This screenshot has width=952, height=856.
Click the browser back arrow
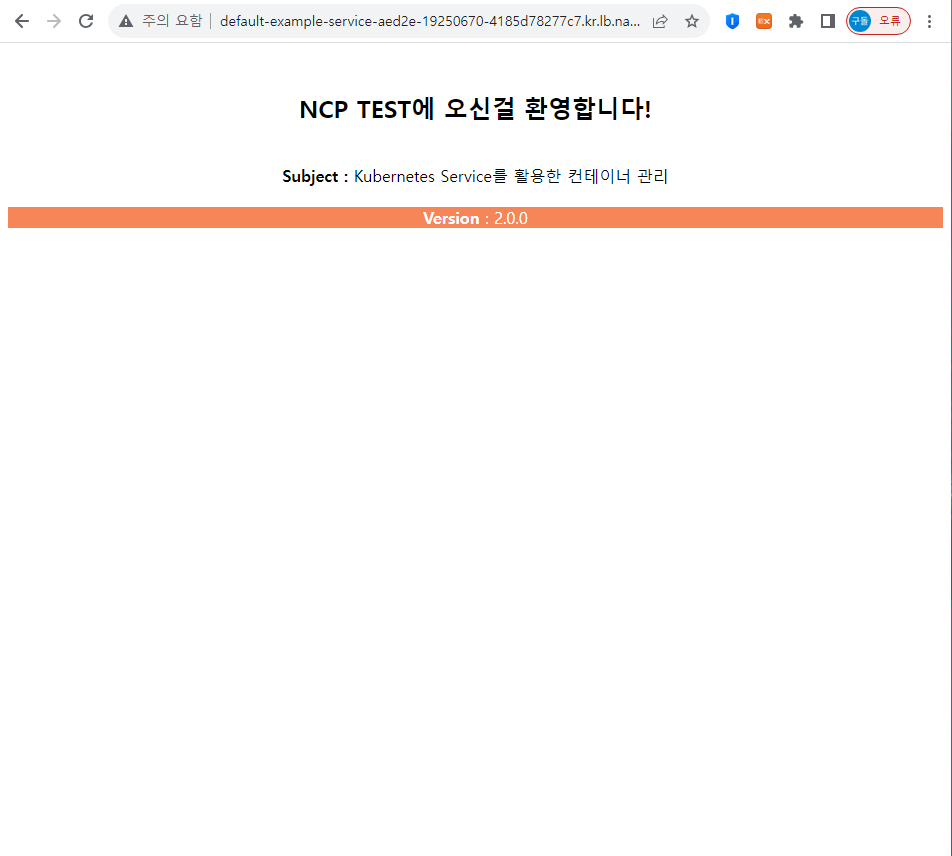[x=22, y=21]
